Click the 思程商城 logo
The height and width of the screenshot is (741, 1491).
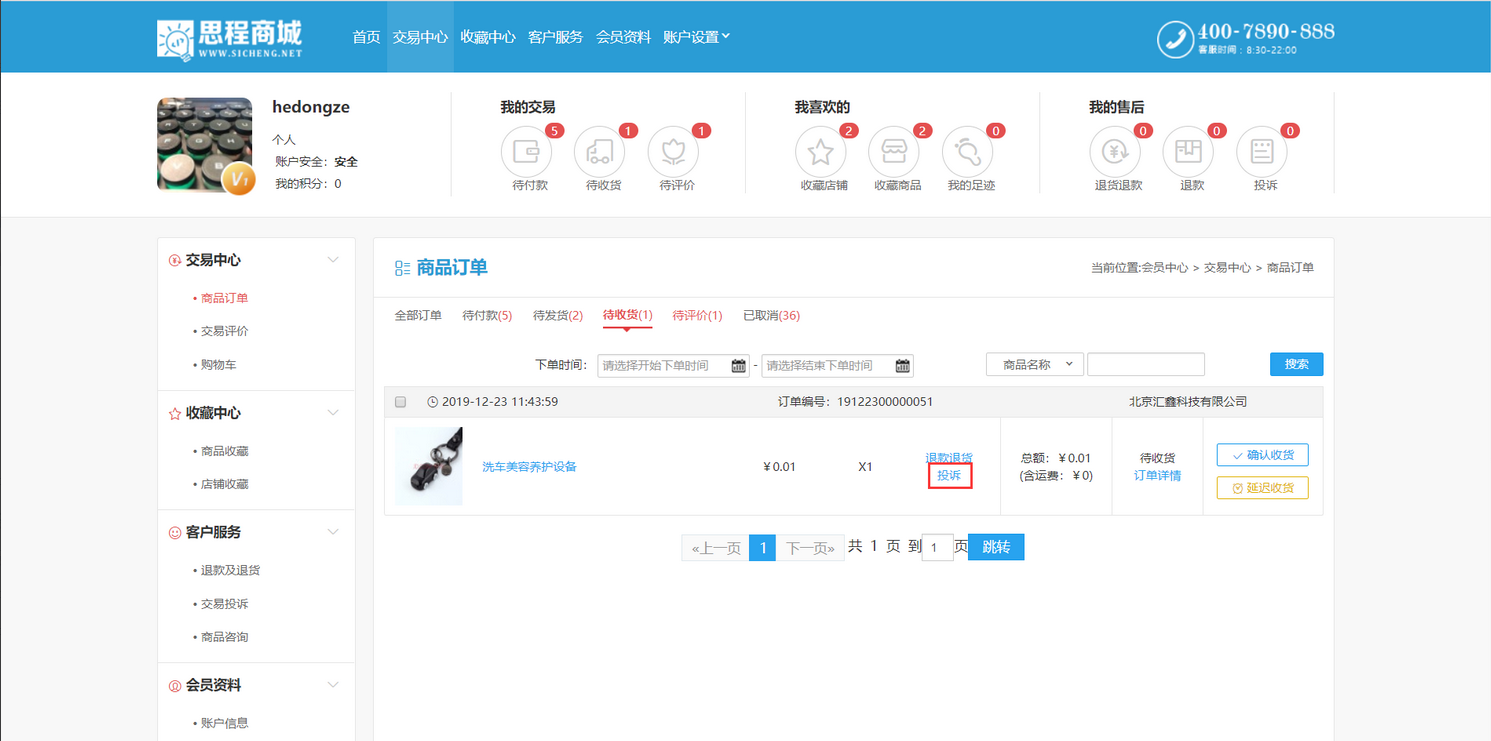[x=230, y=39]
